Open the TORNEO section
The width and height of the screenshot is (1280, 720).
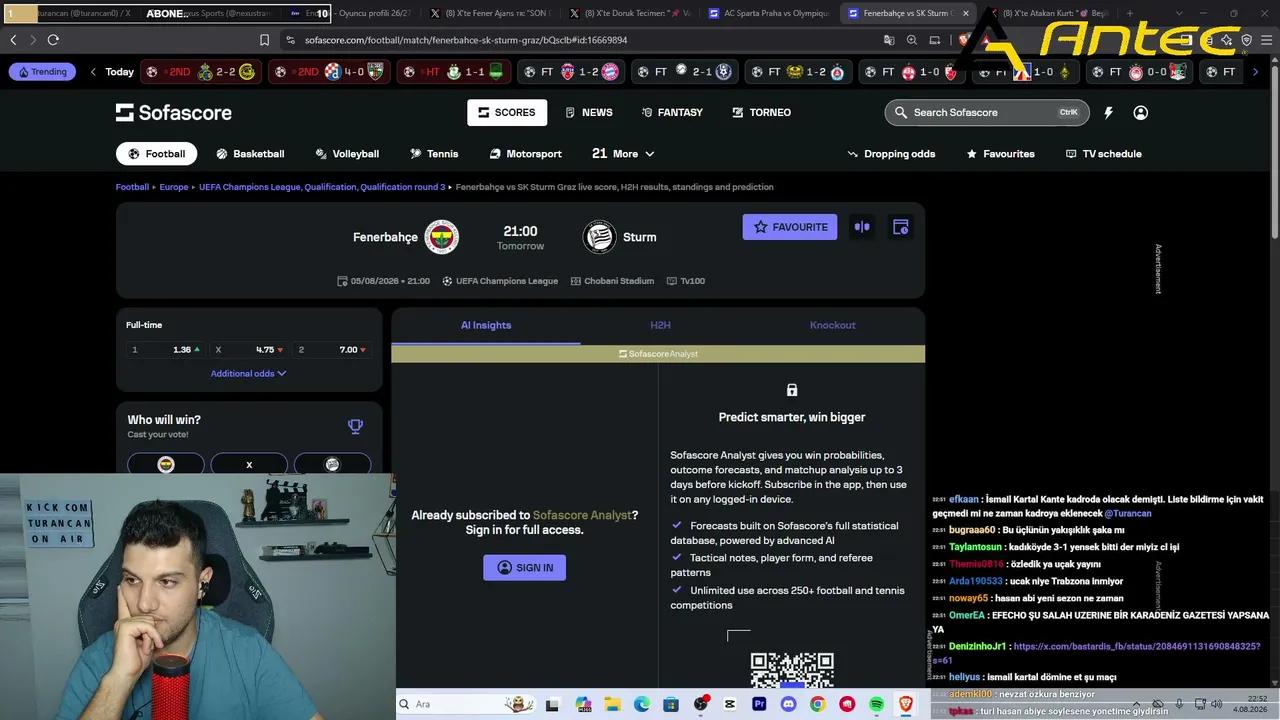[x=762, y=113]
